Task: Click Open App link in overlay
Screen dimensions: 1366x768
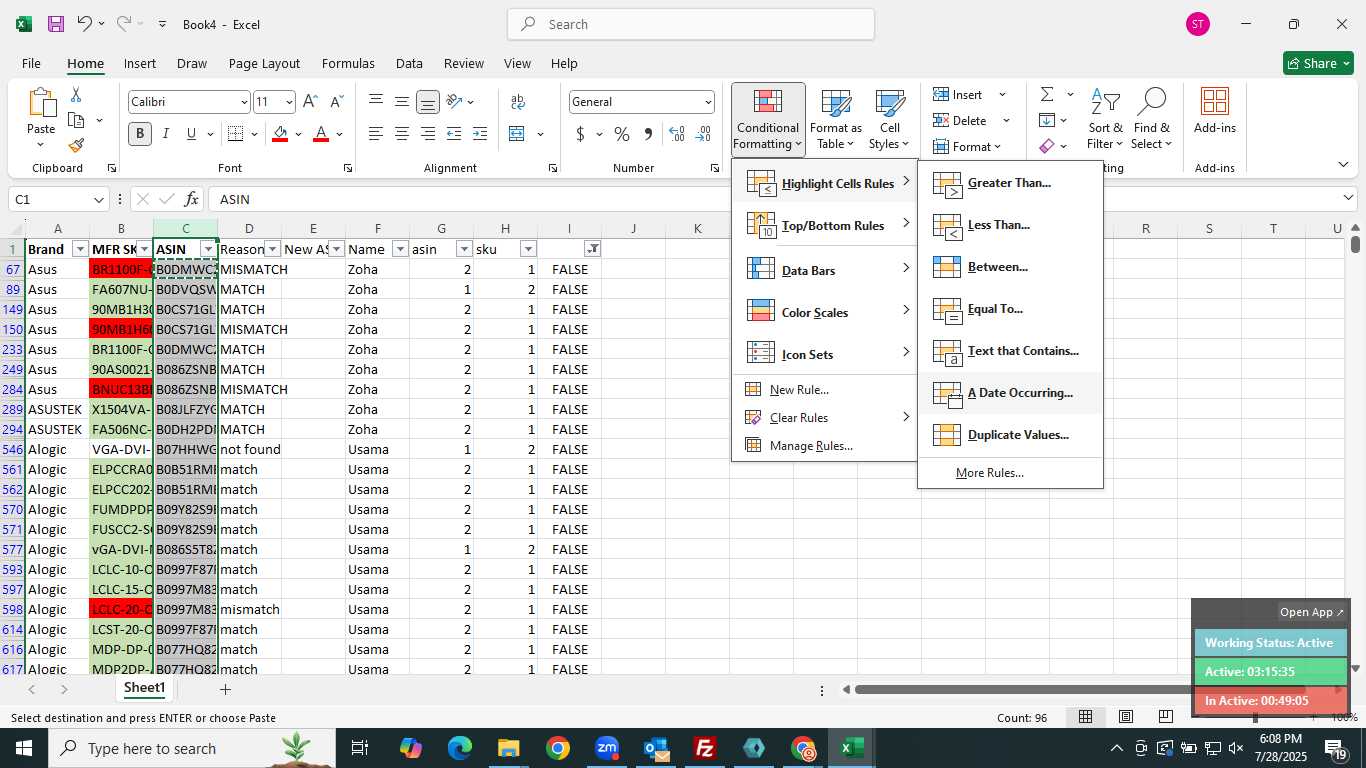Action: (x=1311, y=612)
